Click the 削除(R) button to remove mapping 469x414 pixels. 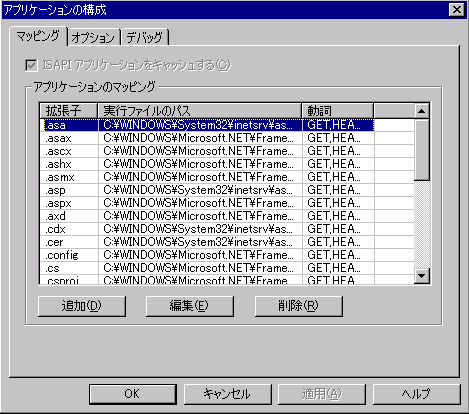pos(298,306)
